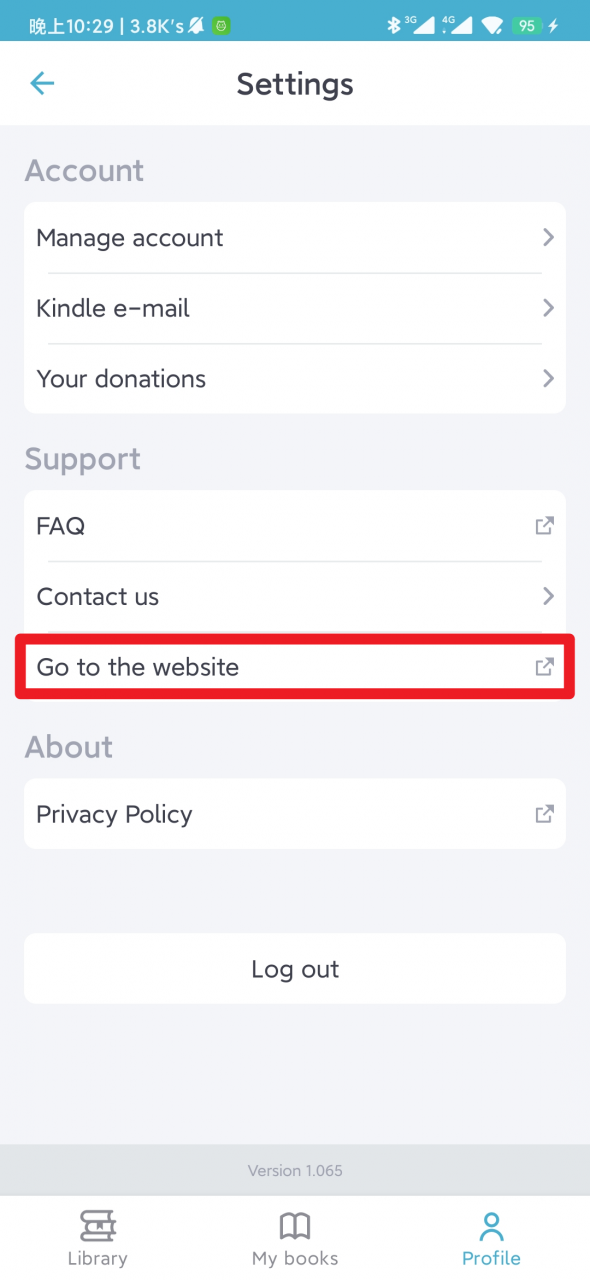The height and width of the screenshot is (1280, 590).
Task: Log out of the account
Action: [x=295, y=969]
